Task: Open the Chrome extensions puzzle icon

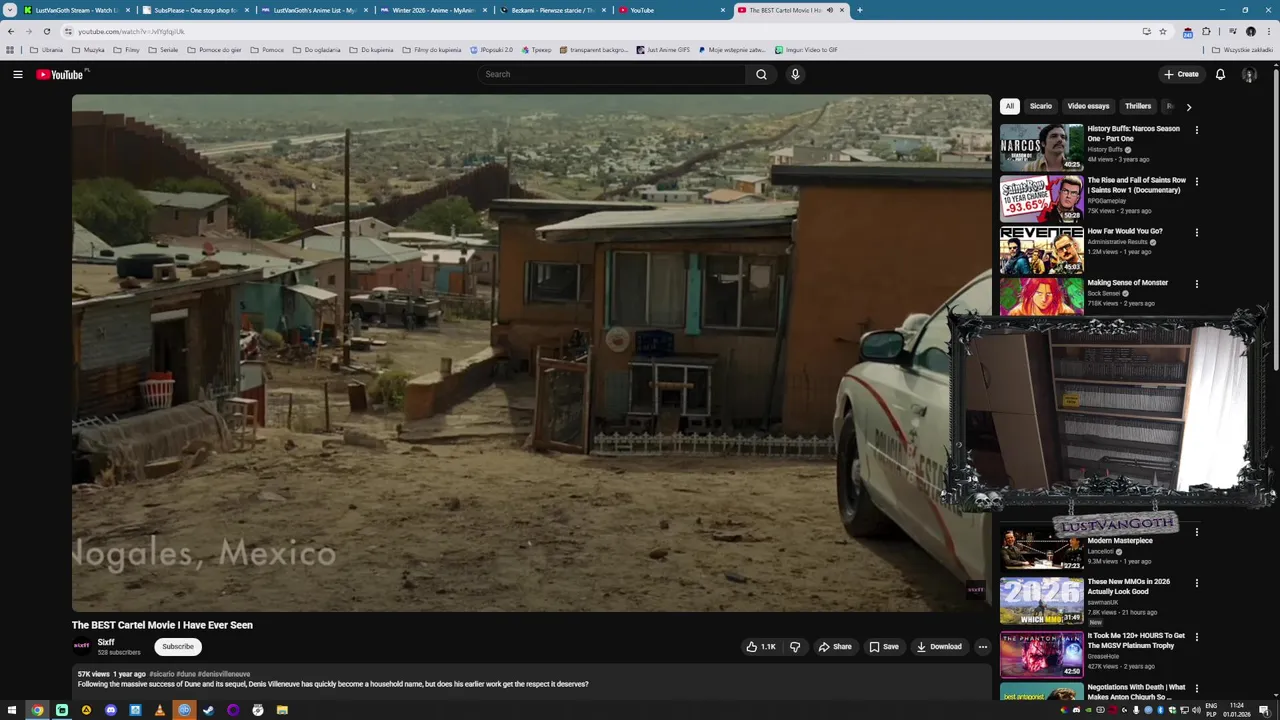Action: pyautogui.click(x=1206, y=31)
